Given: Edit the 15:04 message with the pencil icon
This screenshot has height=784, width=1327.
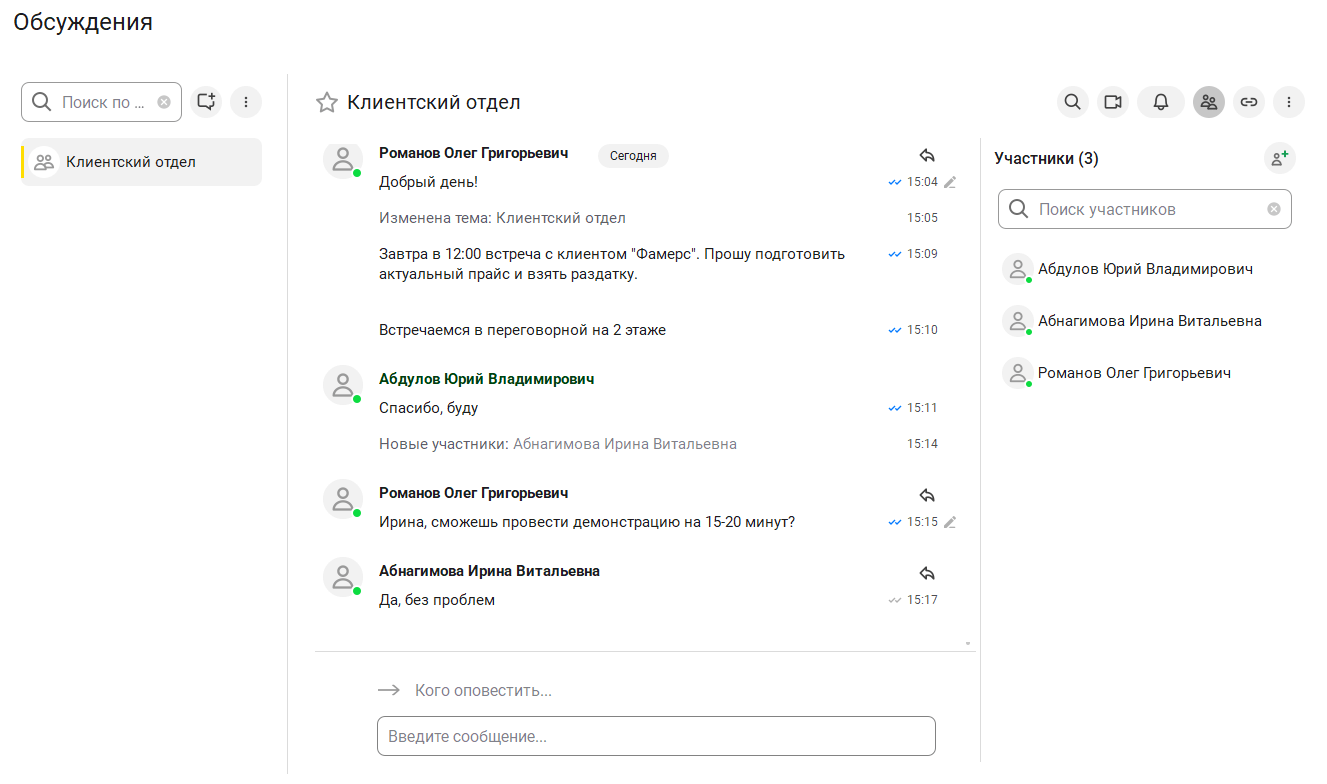Looking at the screenshot, I should (x=950, y=183).
